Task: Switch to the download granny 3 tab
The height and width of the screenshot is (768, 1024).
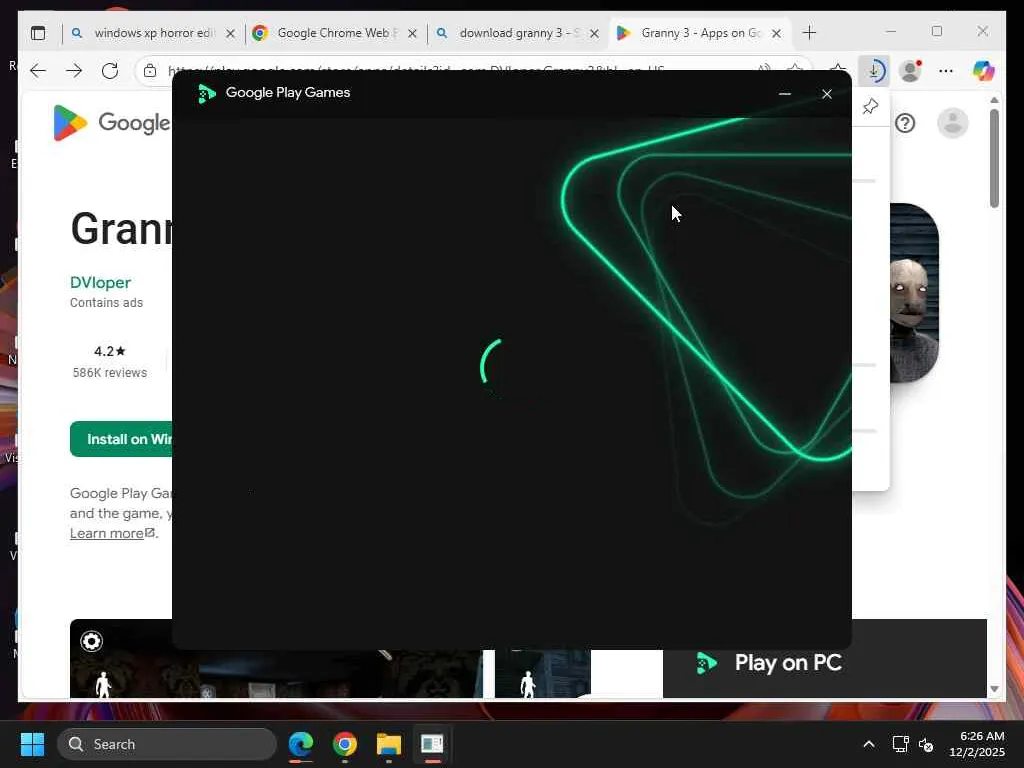Action: click(519, 33)
